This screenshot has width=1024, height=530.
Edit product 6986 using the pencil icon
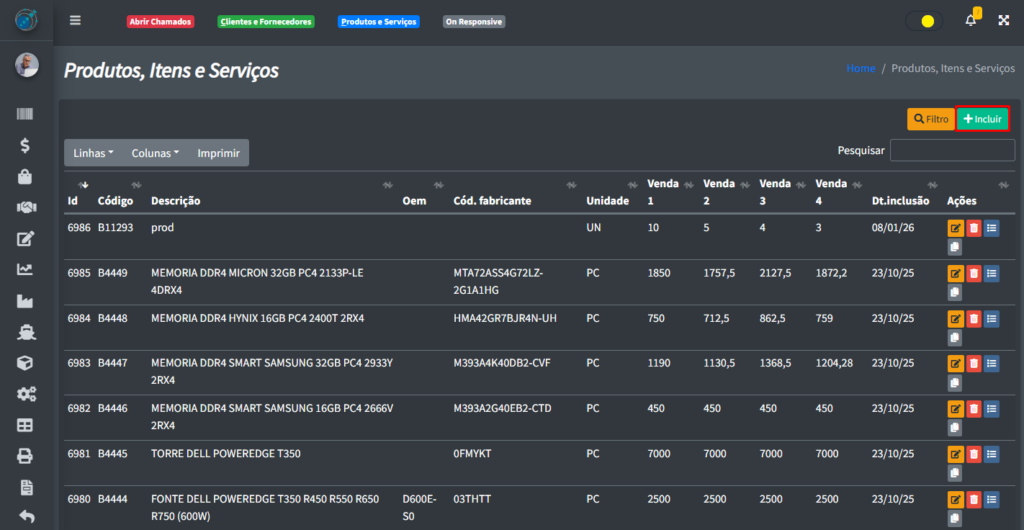[955, 229]
